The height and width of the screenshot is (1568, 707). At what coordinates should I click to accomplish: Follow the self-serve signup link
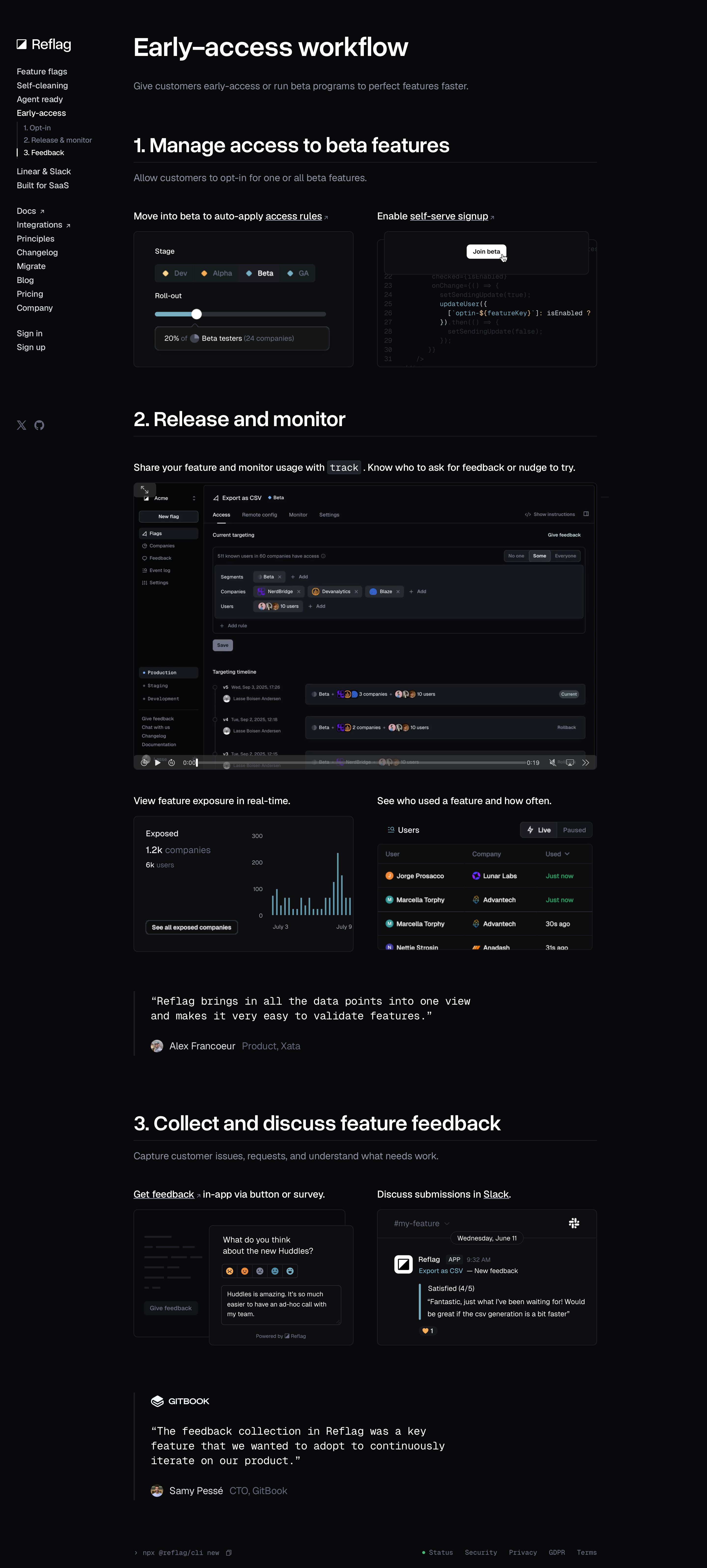[x=449, y=216]
